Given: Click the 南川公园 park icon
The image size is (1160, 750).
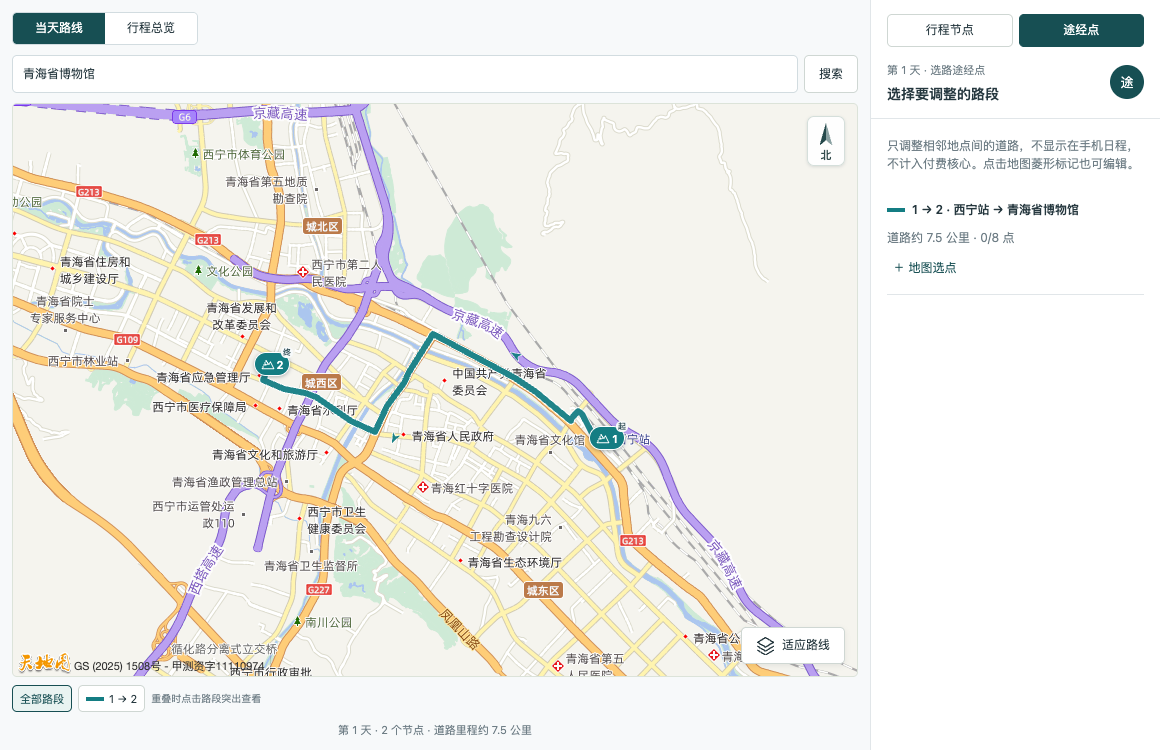Looking at the screenshot, I should click(297, 621).
